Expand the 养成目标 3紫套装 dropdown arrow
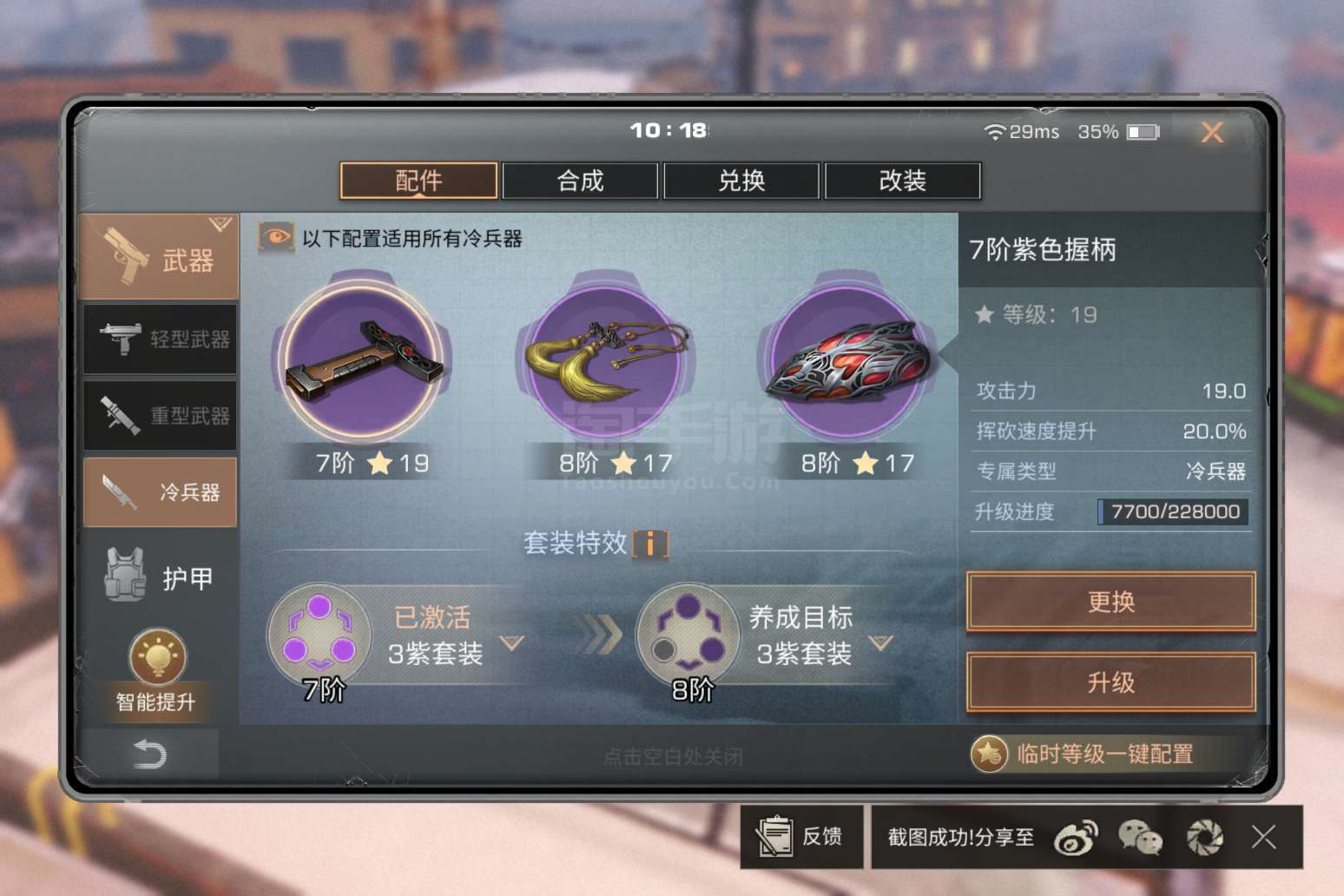 [x=881, y=643]
